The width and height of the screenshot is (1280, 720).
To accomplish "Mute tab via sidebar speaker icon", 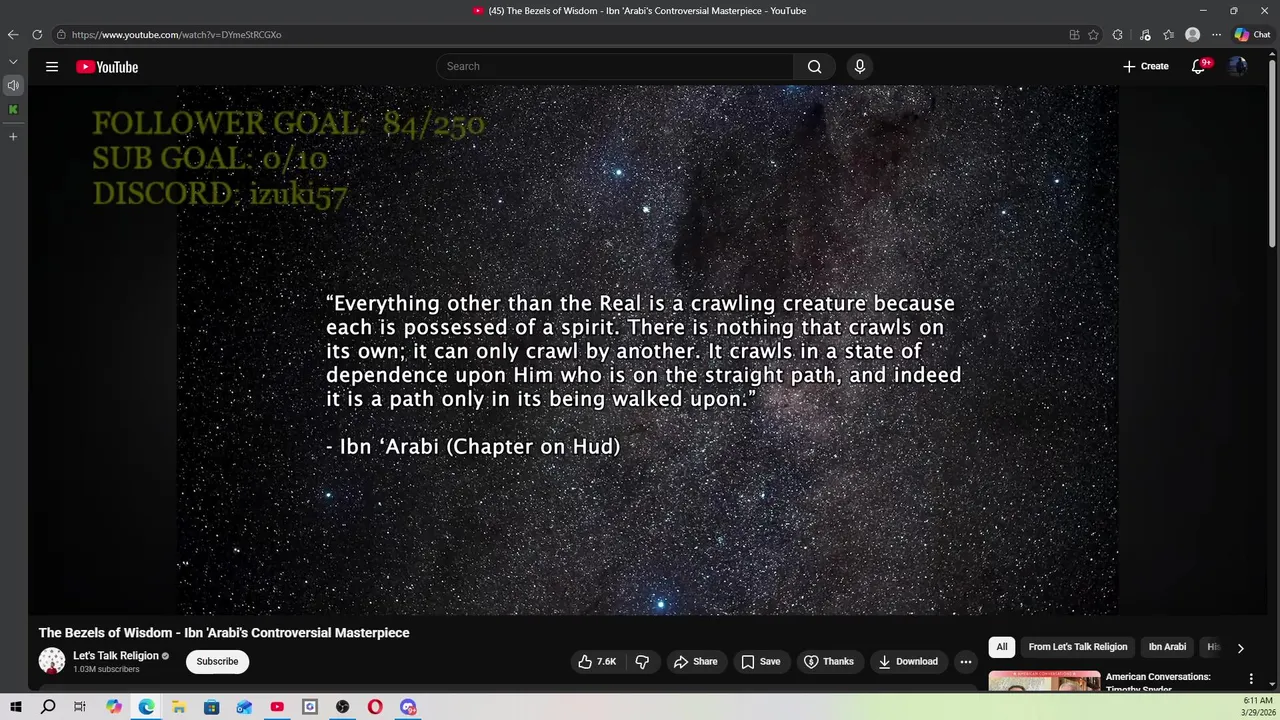I will pos(13,86).
